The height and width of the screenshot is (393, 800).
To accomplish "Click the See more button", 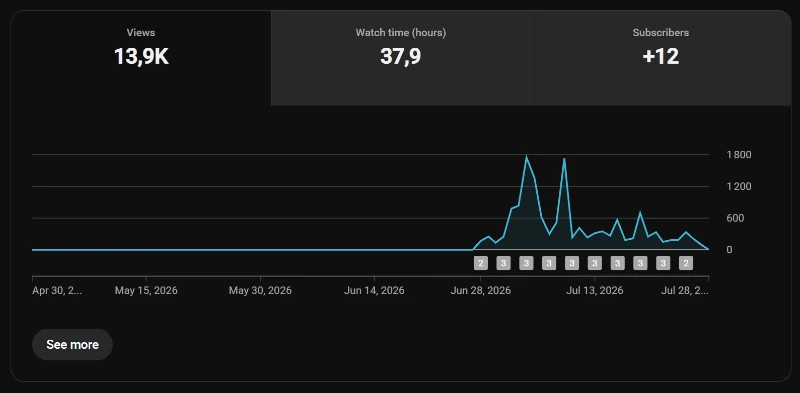I will coord(72,345).
